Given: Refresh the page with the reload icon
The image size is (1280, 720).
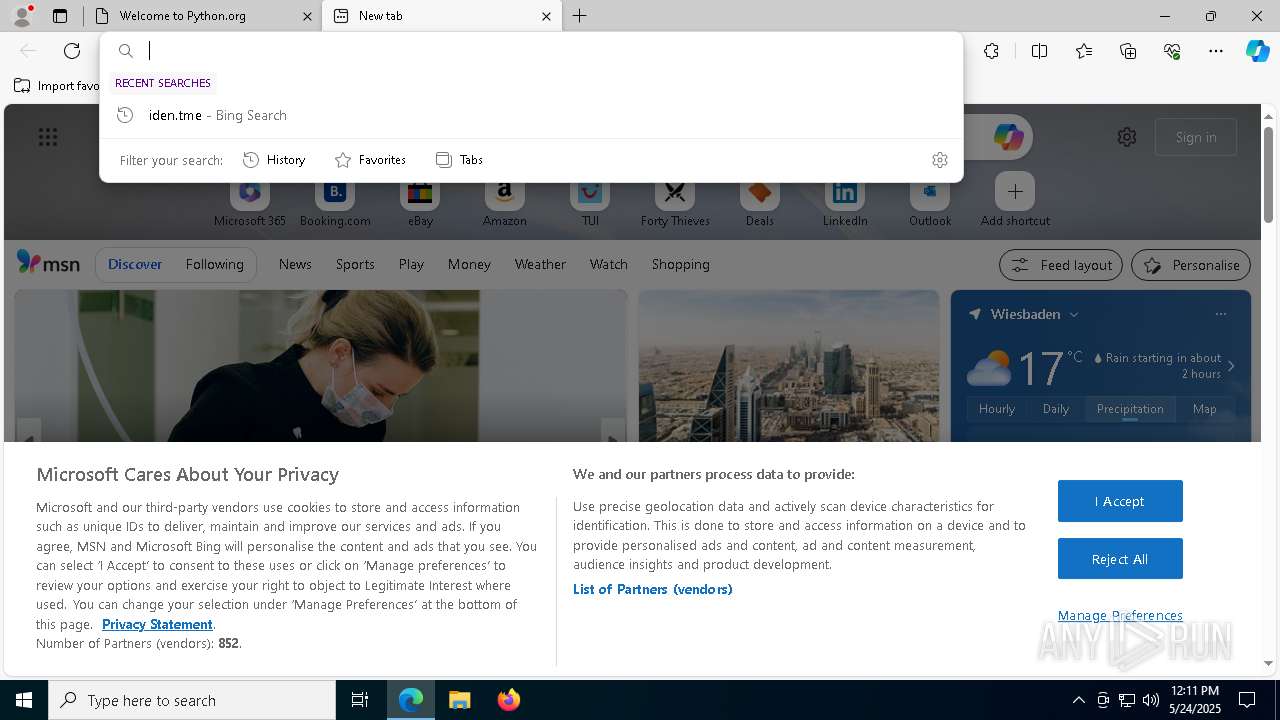Looking at the screenshot, I should [x=72, y=51].
